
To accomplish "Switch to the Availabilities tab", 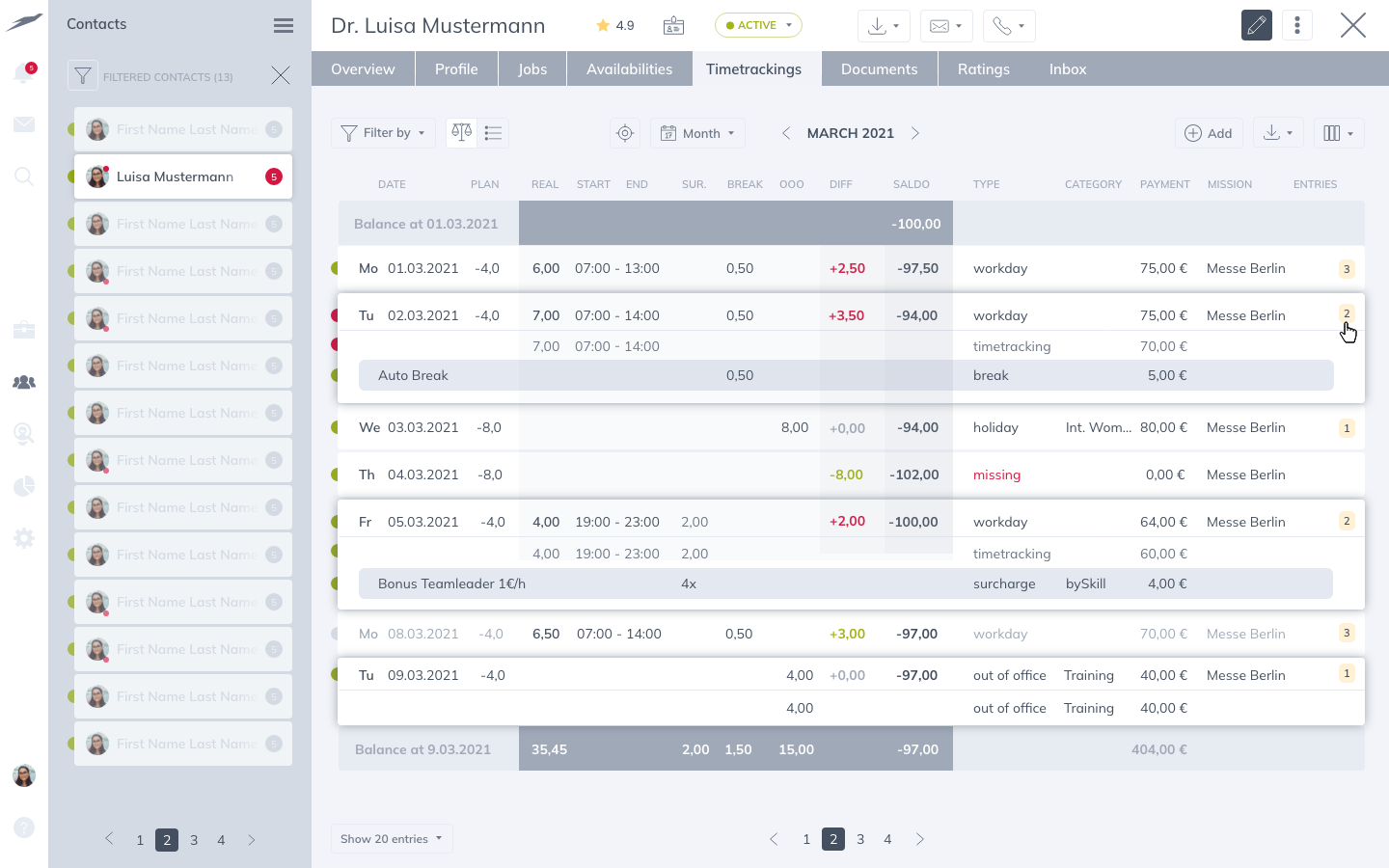I will [629, 69].
